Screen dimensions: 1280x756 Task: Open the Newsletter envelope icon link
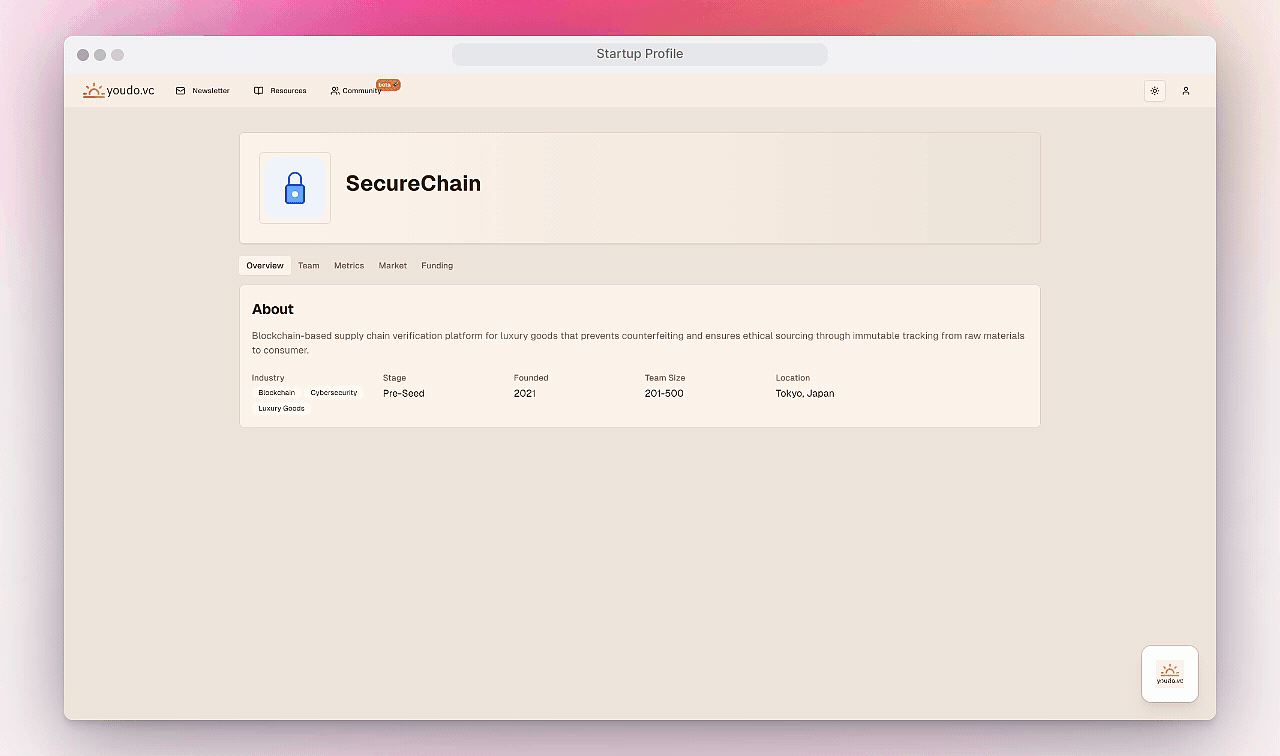[181, 91]
